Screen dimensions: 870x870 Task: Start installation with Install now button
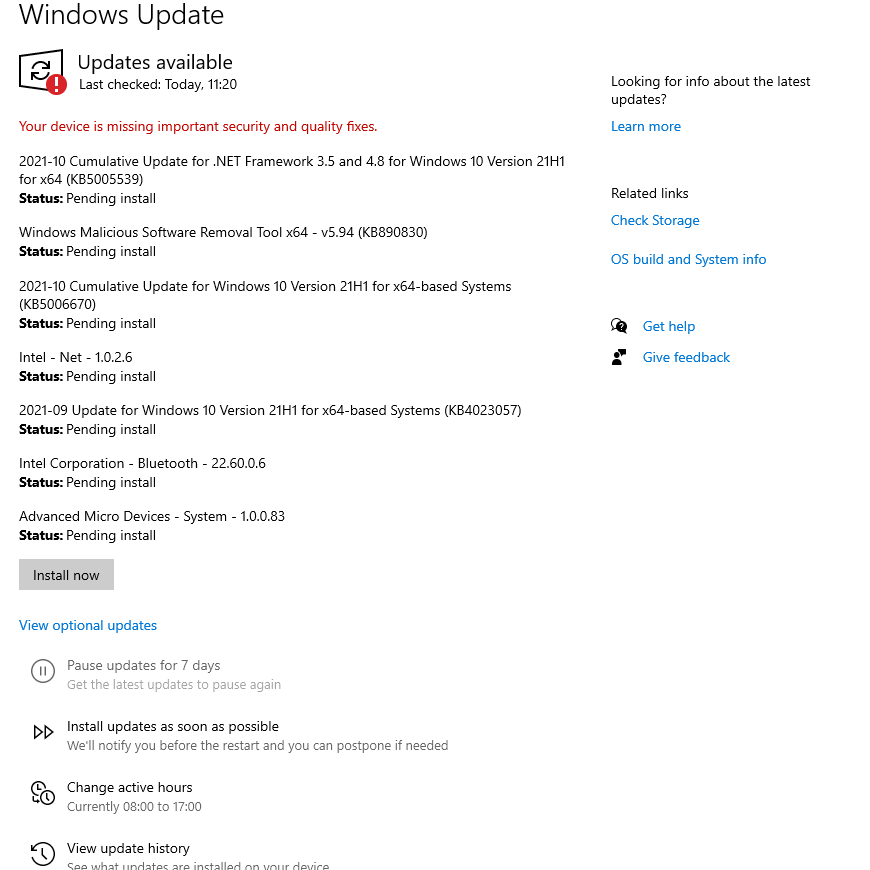[66, 574]
